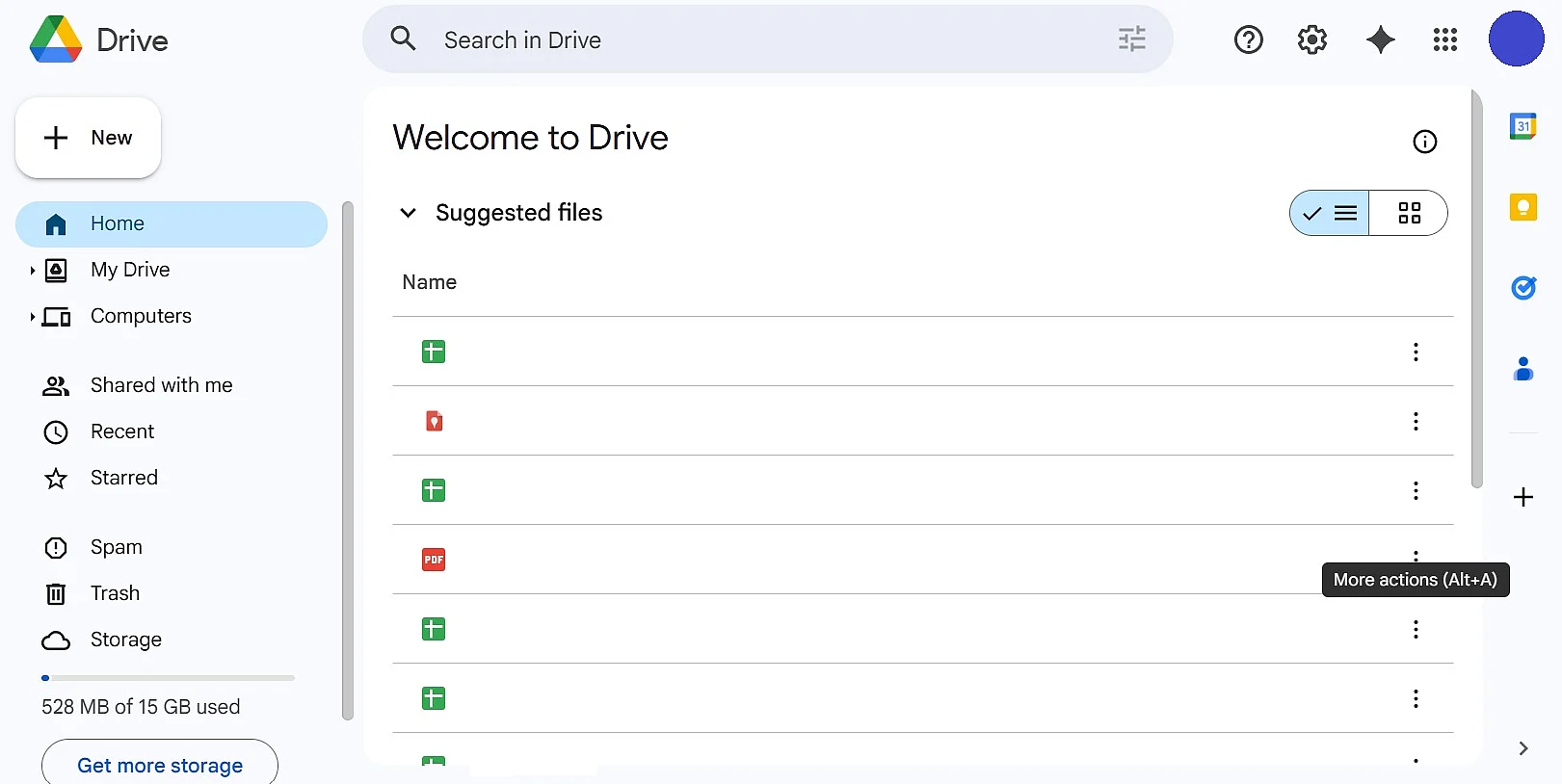1562x784 pixels.
Task: Open the first Sheets file icon
Action: (434, 352)
